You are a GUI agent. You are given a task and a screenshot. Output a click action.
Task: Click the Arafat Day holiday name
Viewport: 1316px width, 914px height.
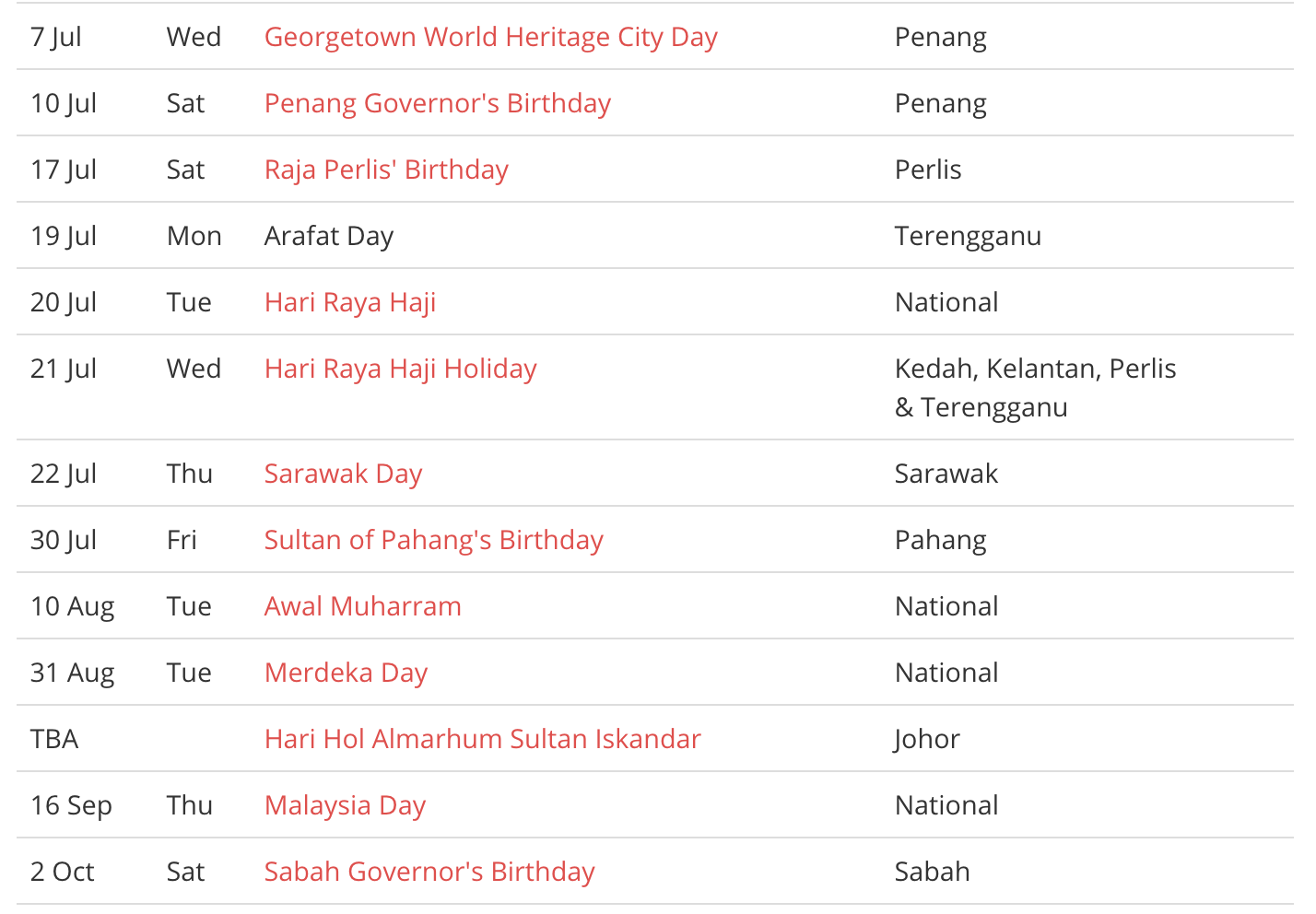point(329,236)
